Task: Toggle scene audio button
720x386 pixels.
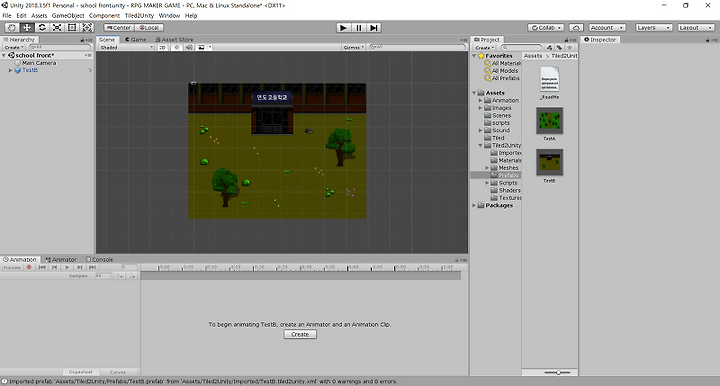Action: [189, 47]
